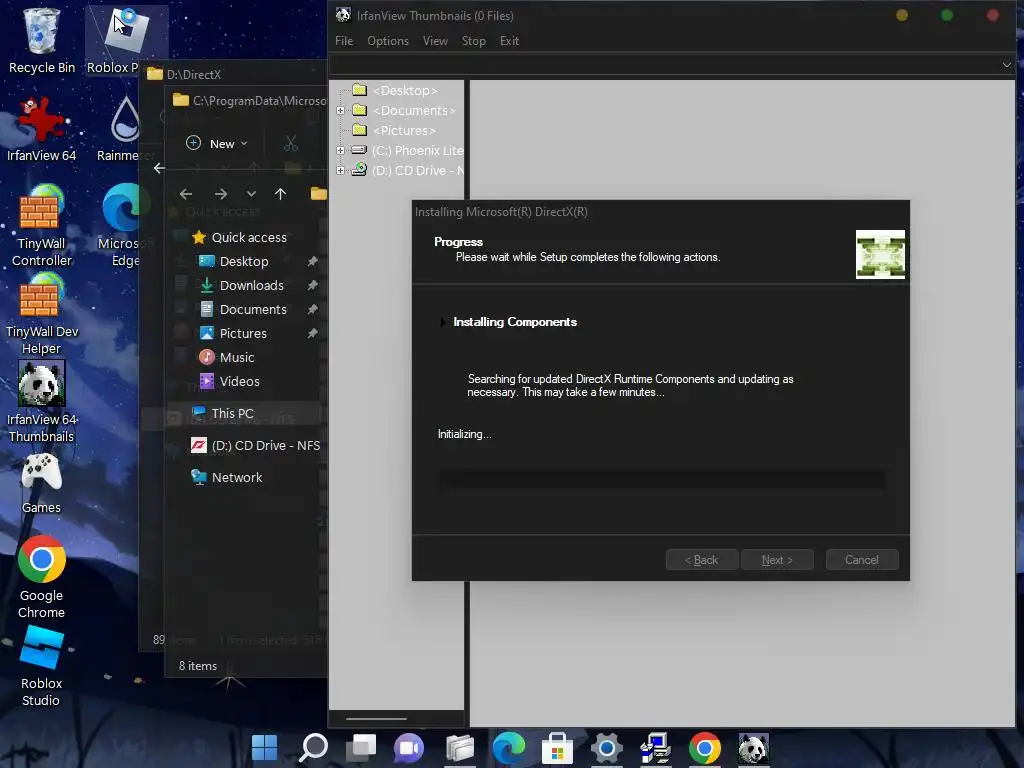Click the Cut scissors icon in Explorer
1024x768 pixels.
click(x=291, y=144)
